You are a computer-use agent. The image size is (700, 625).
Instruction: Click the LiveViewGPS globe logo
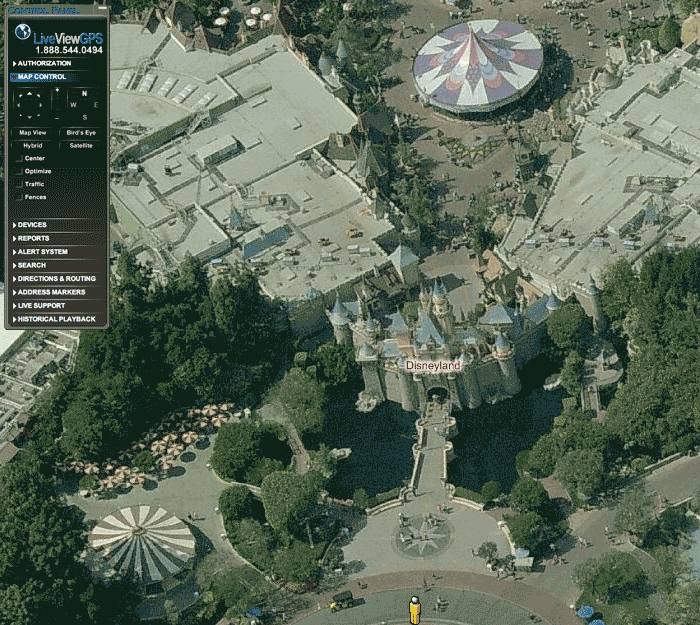pos(23,33)
